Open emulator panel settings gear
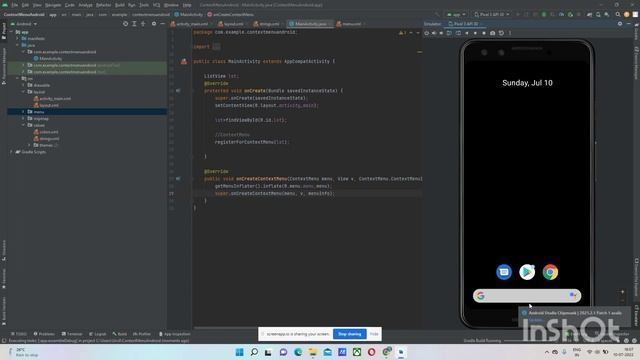Screen dimensions: 640x360 click(x=620, y=24)
